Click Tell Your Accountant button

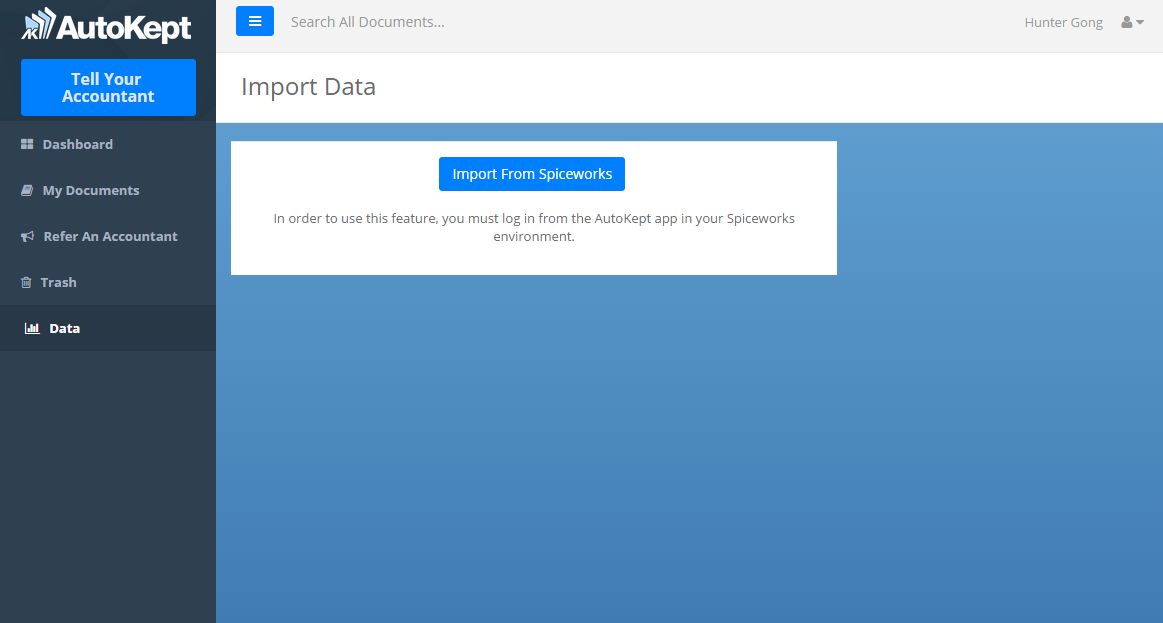coord(108,88)
